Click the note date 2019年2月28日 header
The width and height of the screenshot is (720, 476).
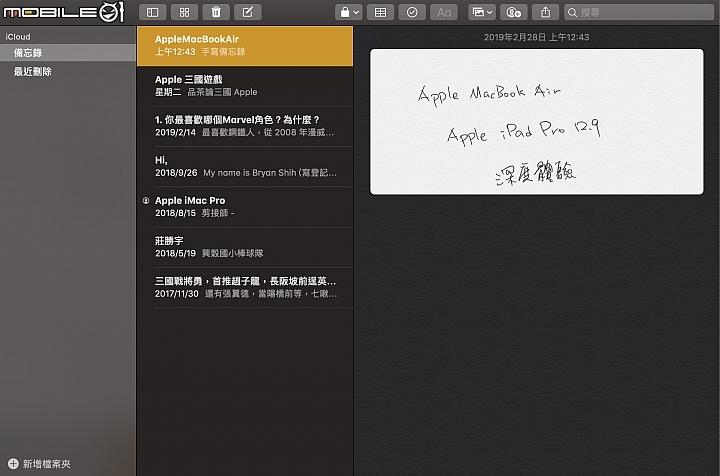pyautogui.click(x=536, y=37)
